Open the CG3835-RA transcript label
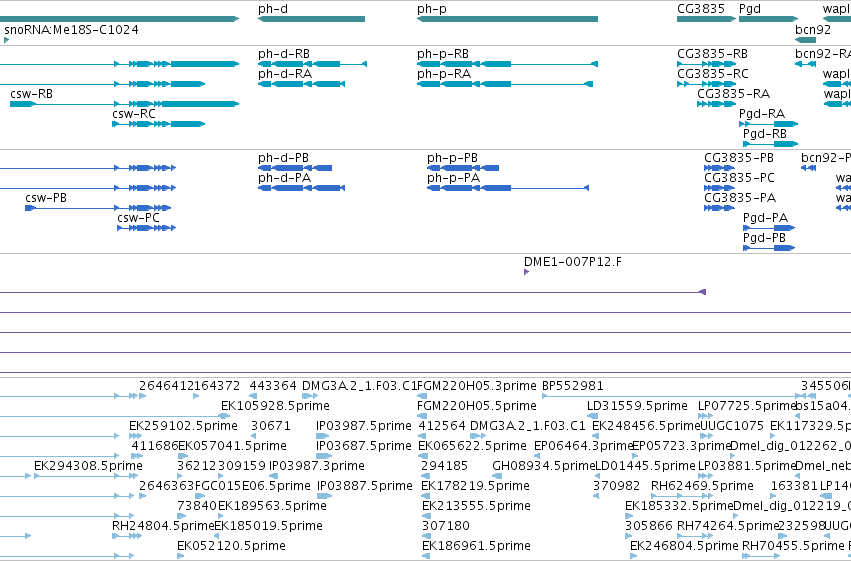The image size is (851, 561). click(733, 94)
